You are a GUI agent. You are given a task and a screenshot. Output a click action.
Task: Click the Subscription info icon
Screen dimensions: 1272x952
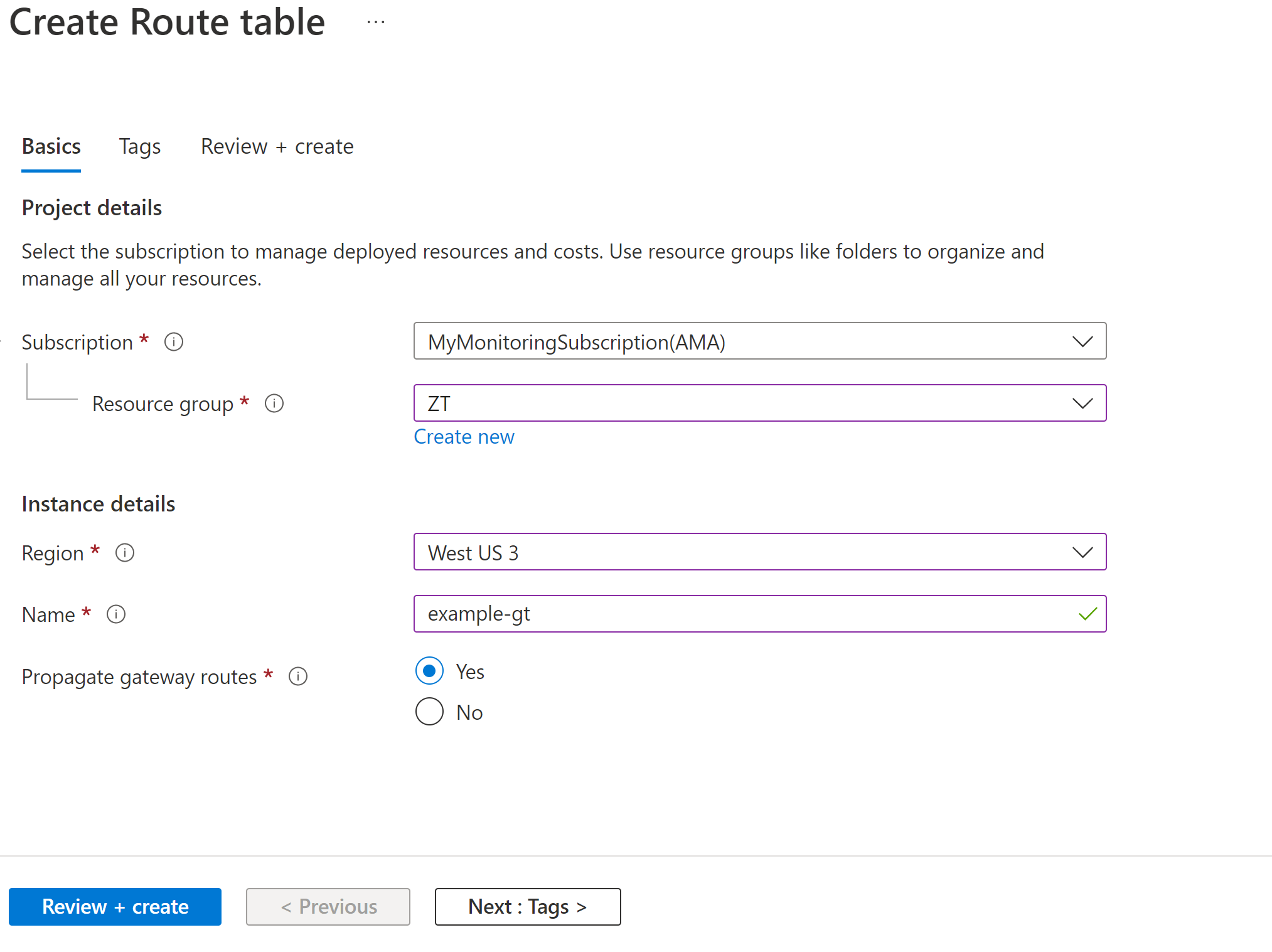174,342
